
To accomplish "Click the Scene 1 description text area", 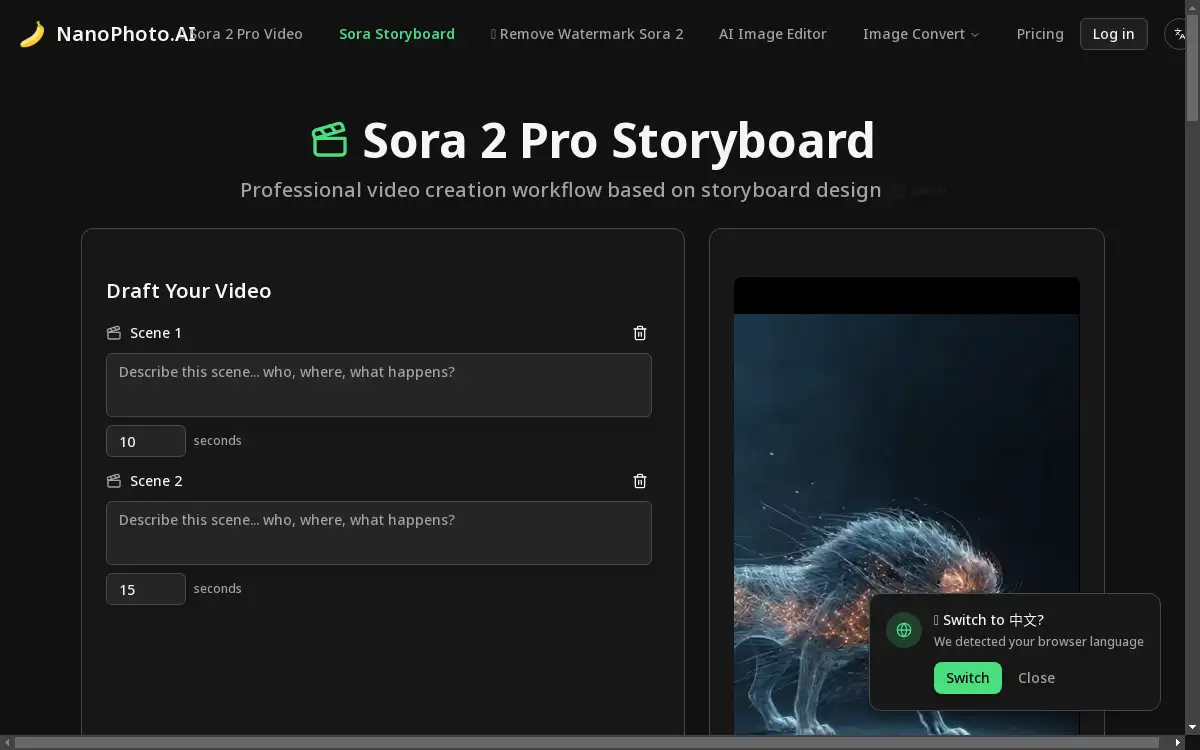I will (x=378, y=385).
